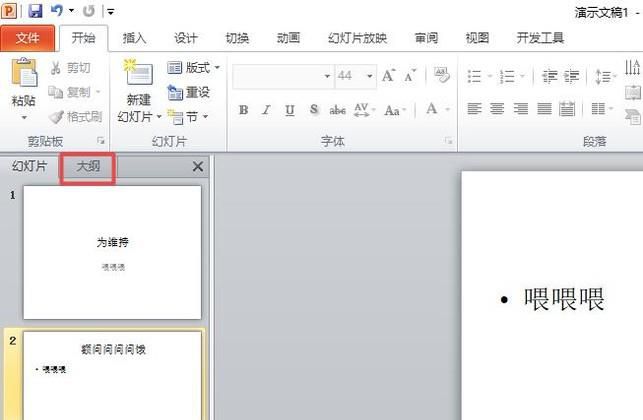Click the 新建幻灯片 new slide icon
643x420 pixels.
point(138,73)
